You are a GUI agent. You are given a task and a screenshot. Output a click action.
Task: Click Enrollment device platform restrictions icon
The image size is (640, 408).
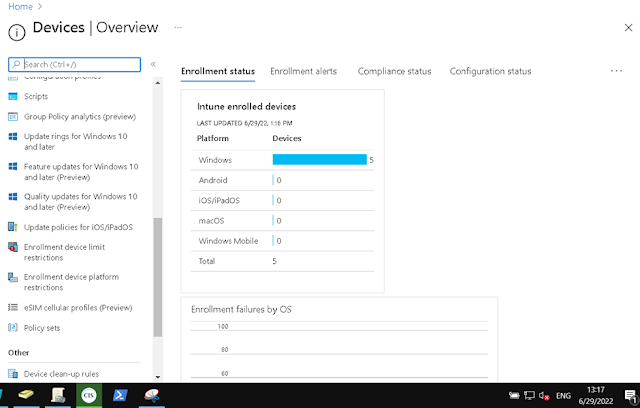click(x=13, y=277)
